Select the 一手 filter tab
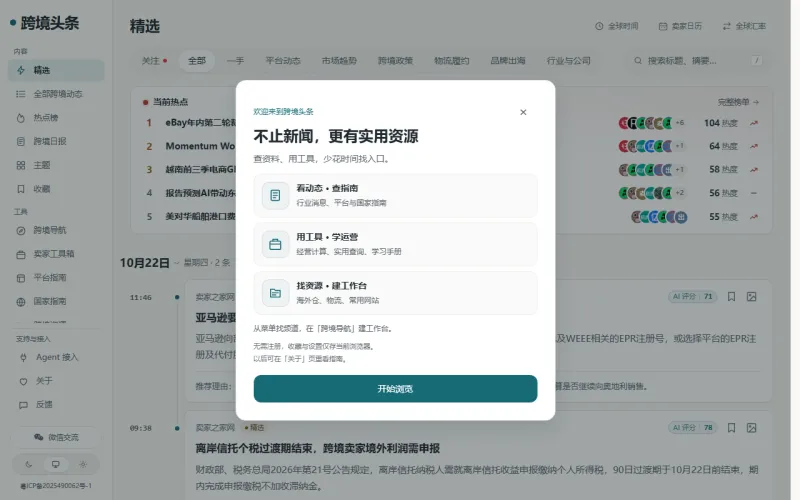 (x=235, y=61)
